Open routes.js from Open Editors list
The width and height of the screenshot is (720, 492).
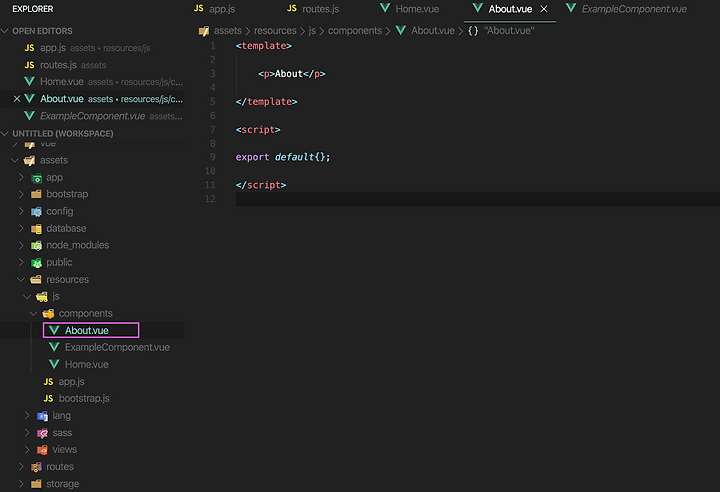pos(92,65)
